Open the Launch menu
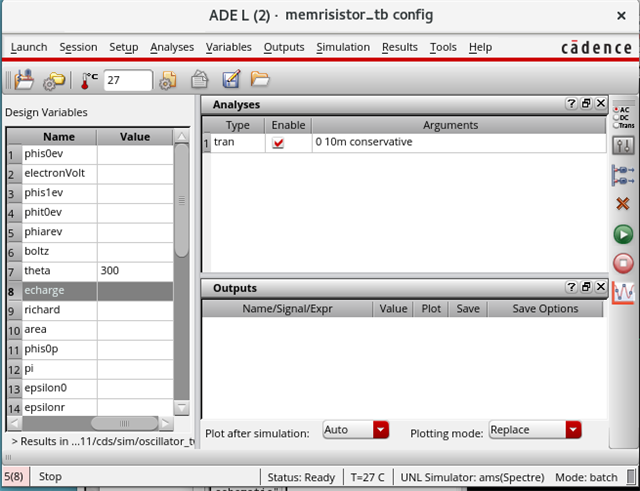The image size is (640, 491). click(x=29, y=47)
